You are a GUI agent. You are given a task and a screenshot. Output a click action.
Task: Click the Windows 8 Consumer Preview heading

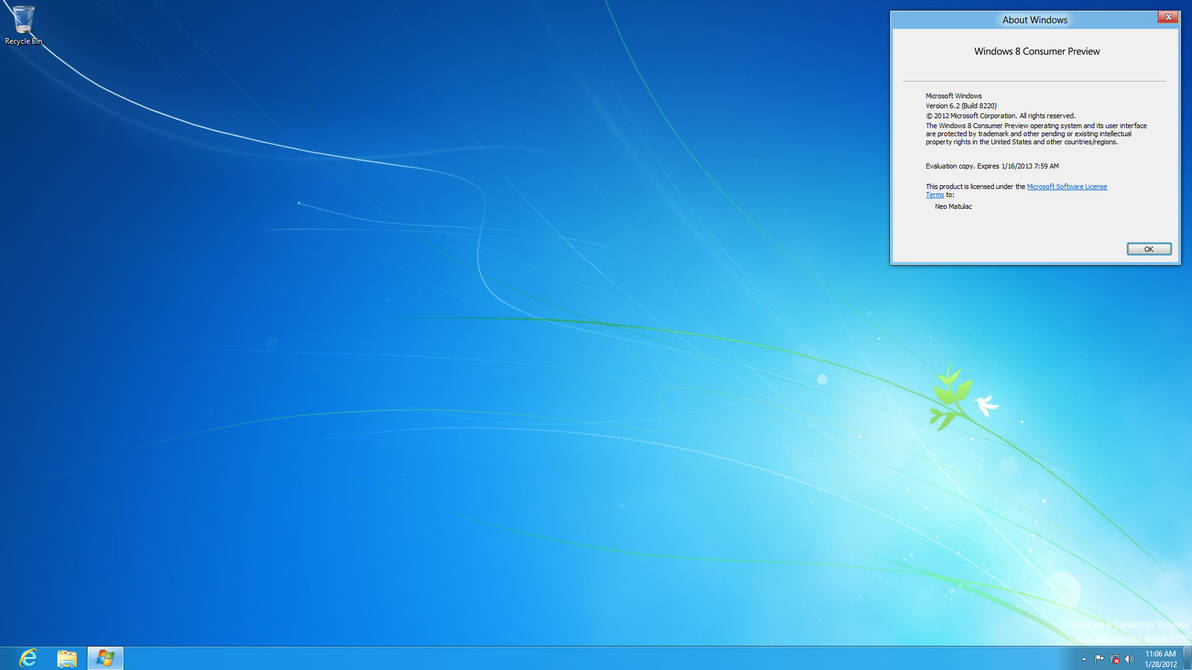point(1035,51)
